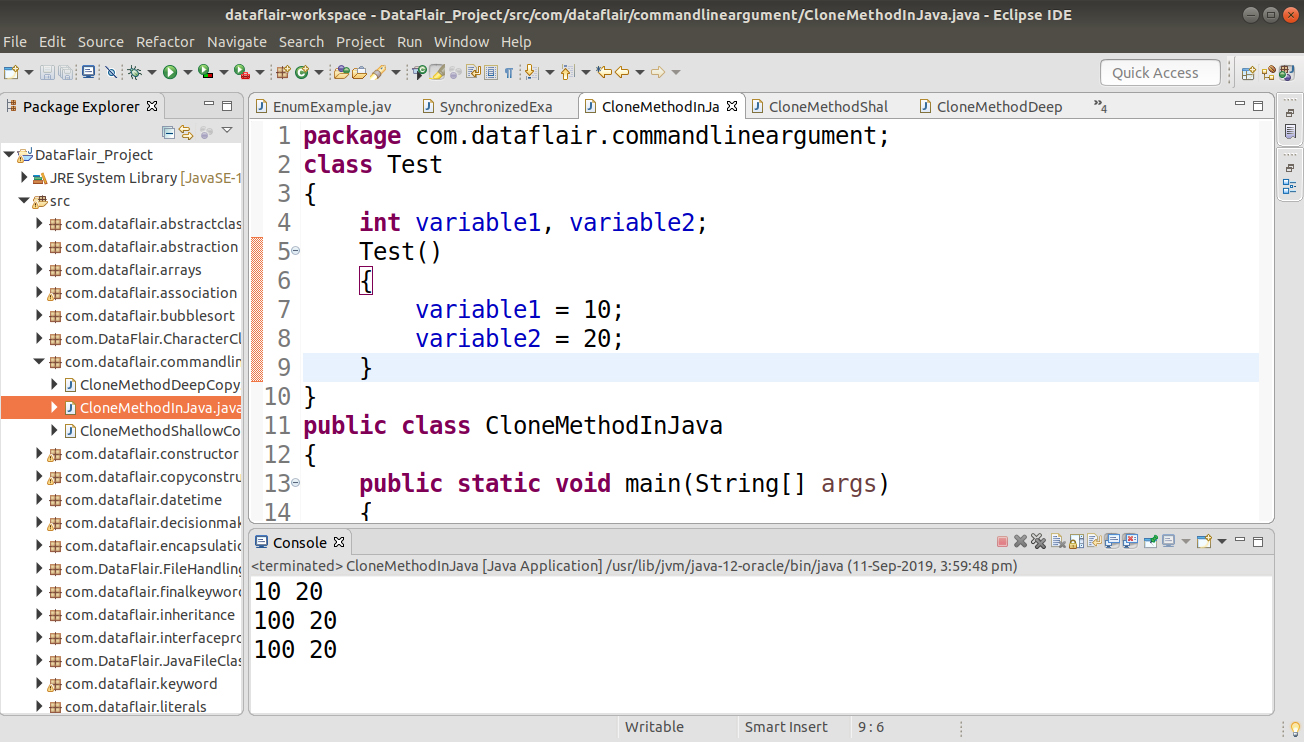Click the New Java Package icon
Viewport: 1304px width, 742px height.
pyautogui.click(x=283, y=72)
